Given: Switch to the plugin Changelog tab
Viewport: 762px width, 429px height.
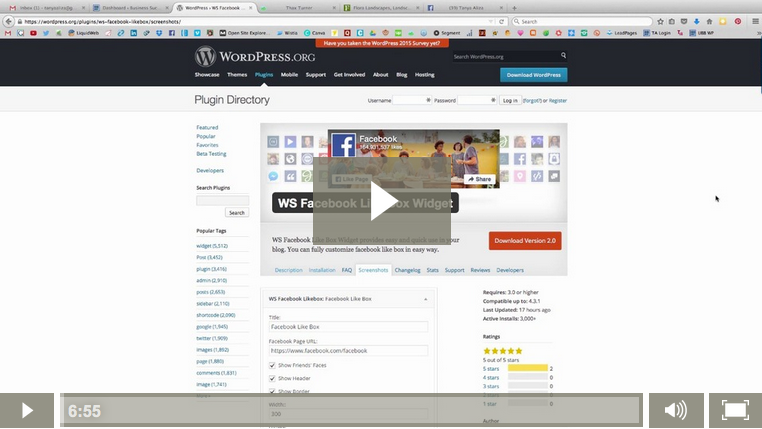Looking at the screenshot, I should (407, 270).
